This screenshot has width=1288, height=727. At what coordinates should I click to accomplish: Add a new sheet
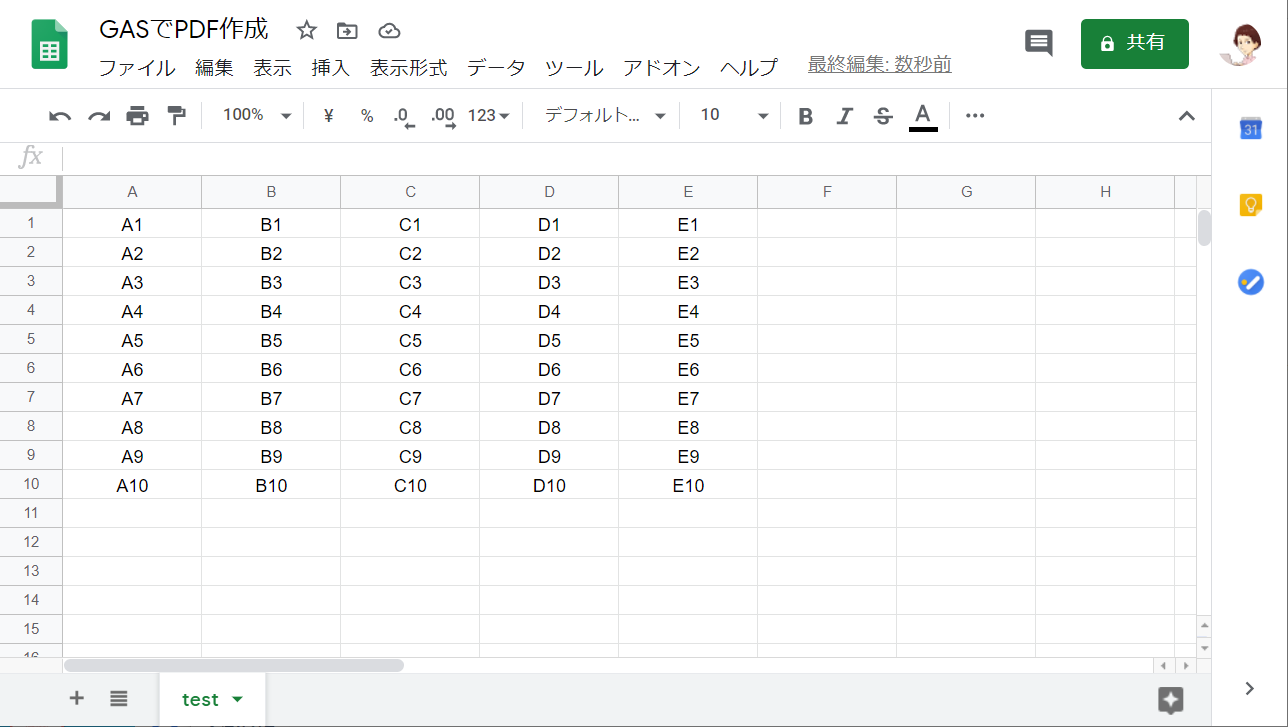76,698
